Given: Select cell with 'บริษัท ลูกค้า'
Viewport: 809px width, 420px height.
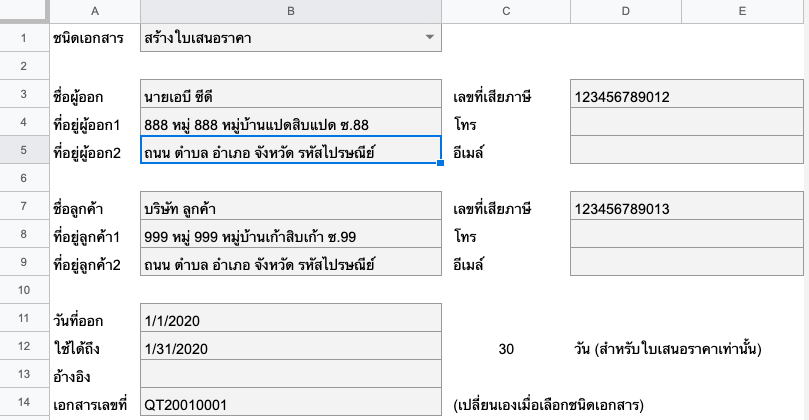Looking at the screenshot, I should pyautogui.click(x=291, y=206).
